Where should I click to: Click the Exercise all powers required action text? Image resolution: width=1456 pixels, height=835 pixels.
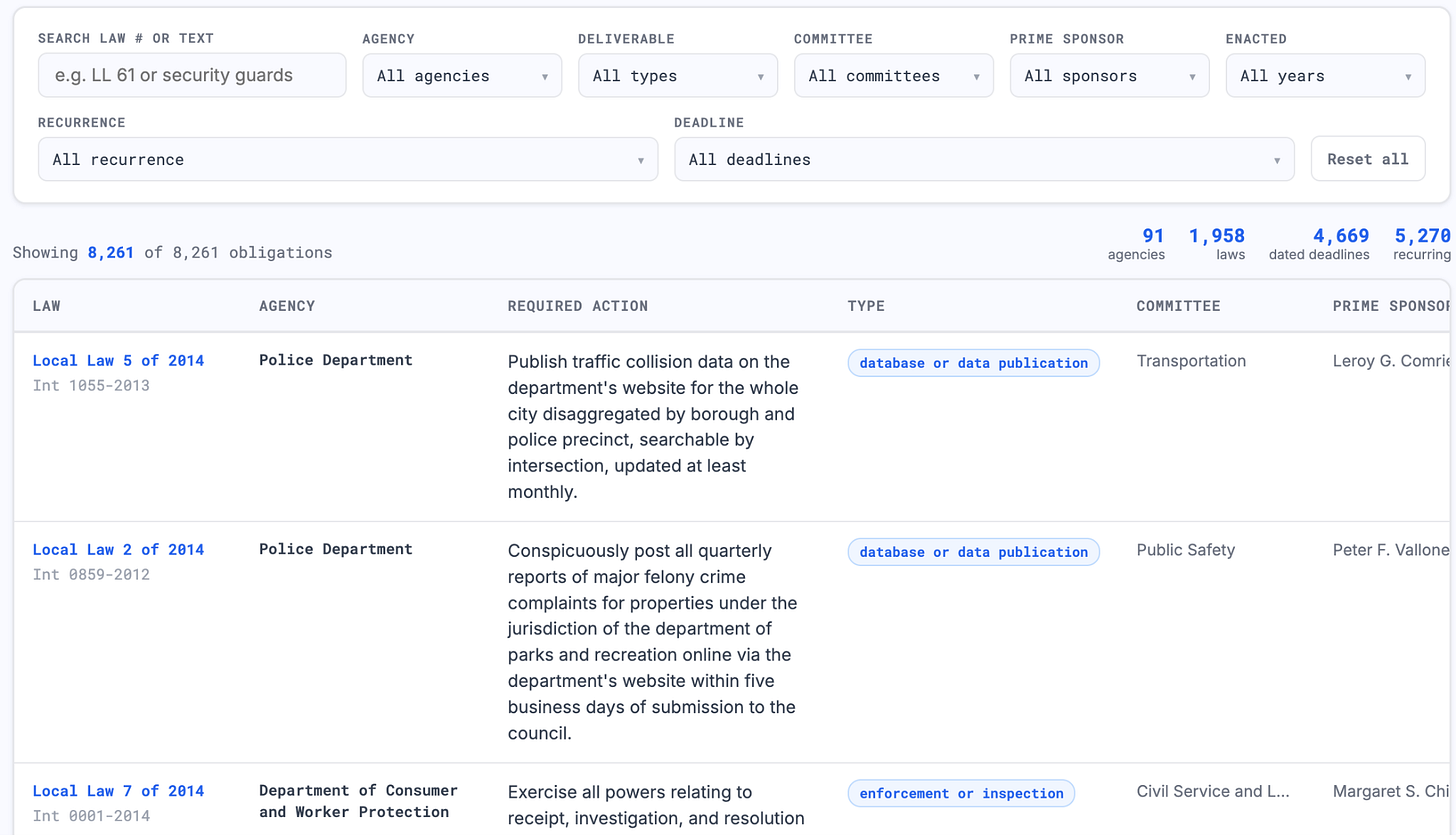tap(656, 805)
